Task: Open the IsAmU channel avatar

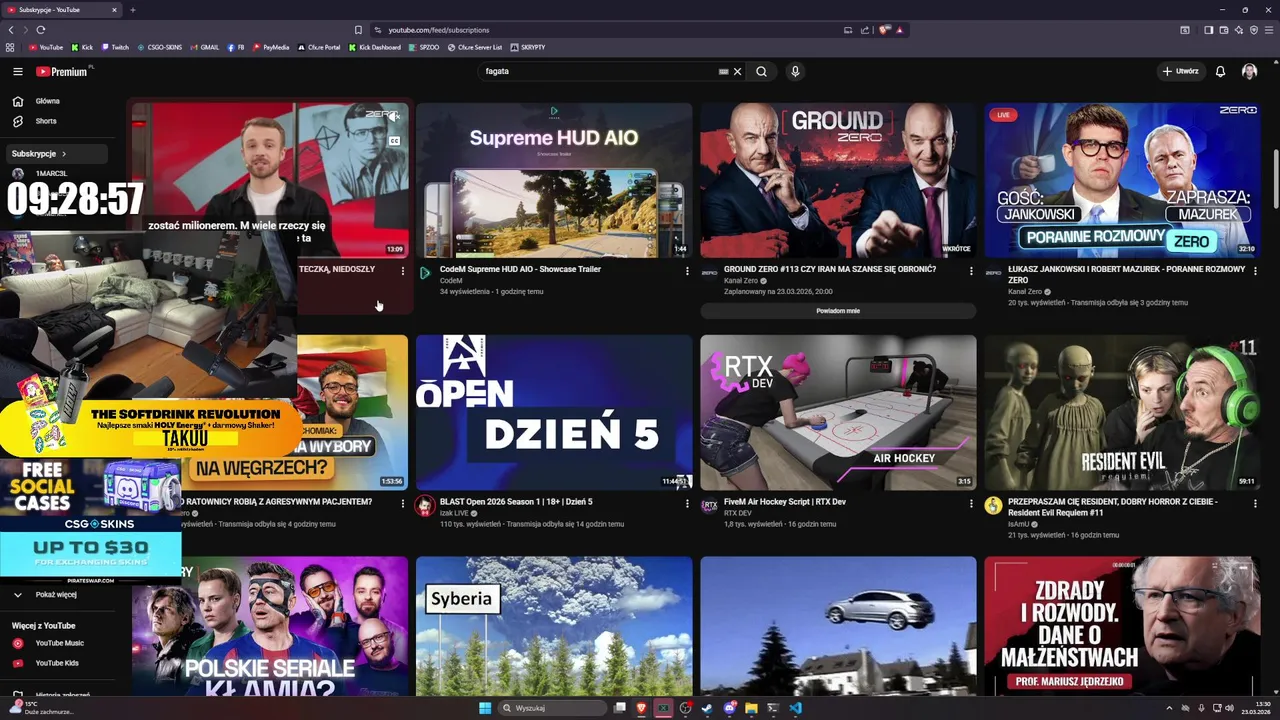Action: click(993, 505)
